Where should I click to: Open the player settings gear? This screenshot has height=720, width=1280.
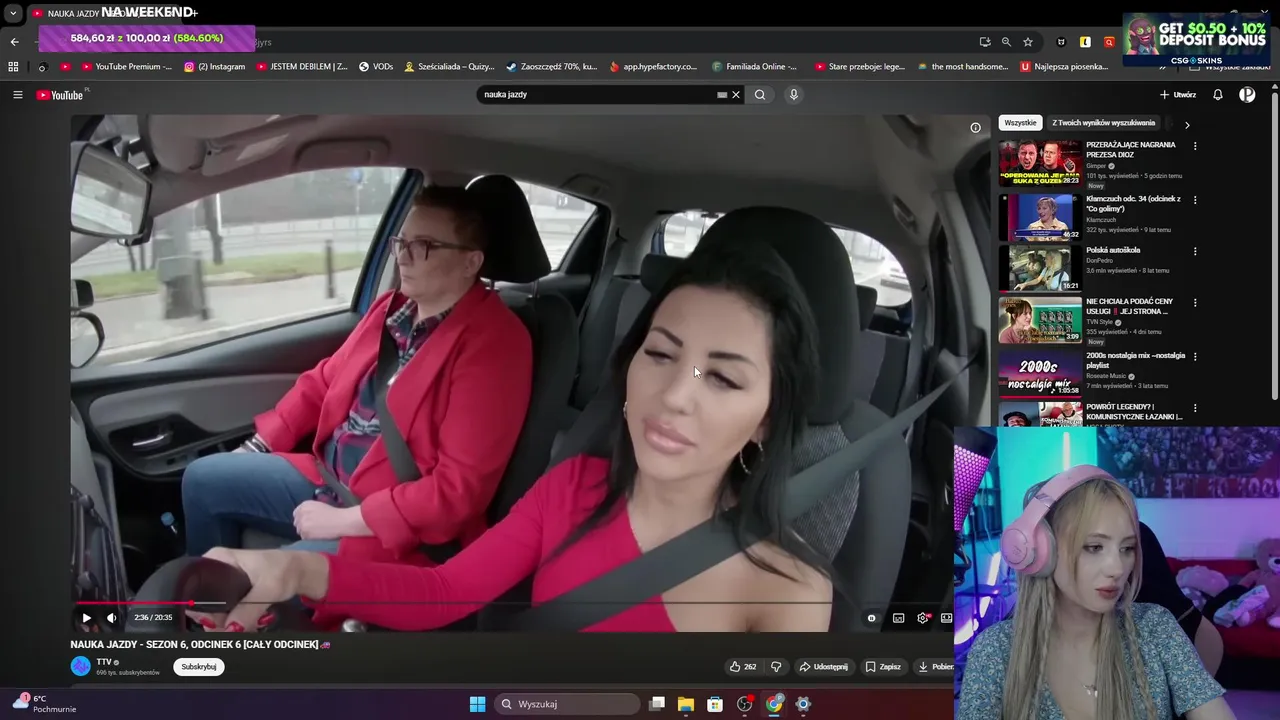coord(923,618)
